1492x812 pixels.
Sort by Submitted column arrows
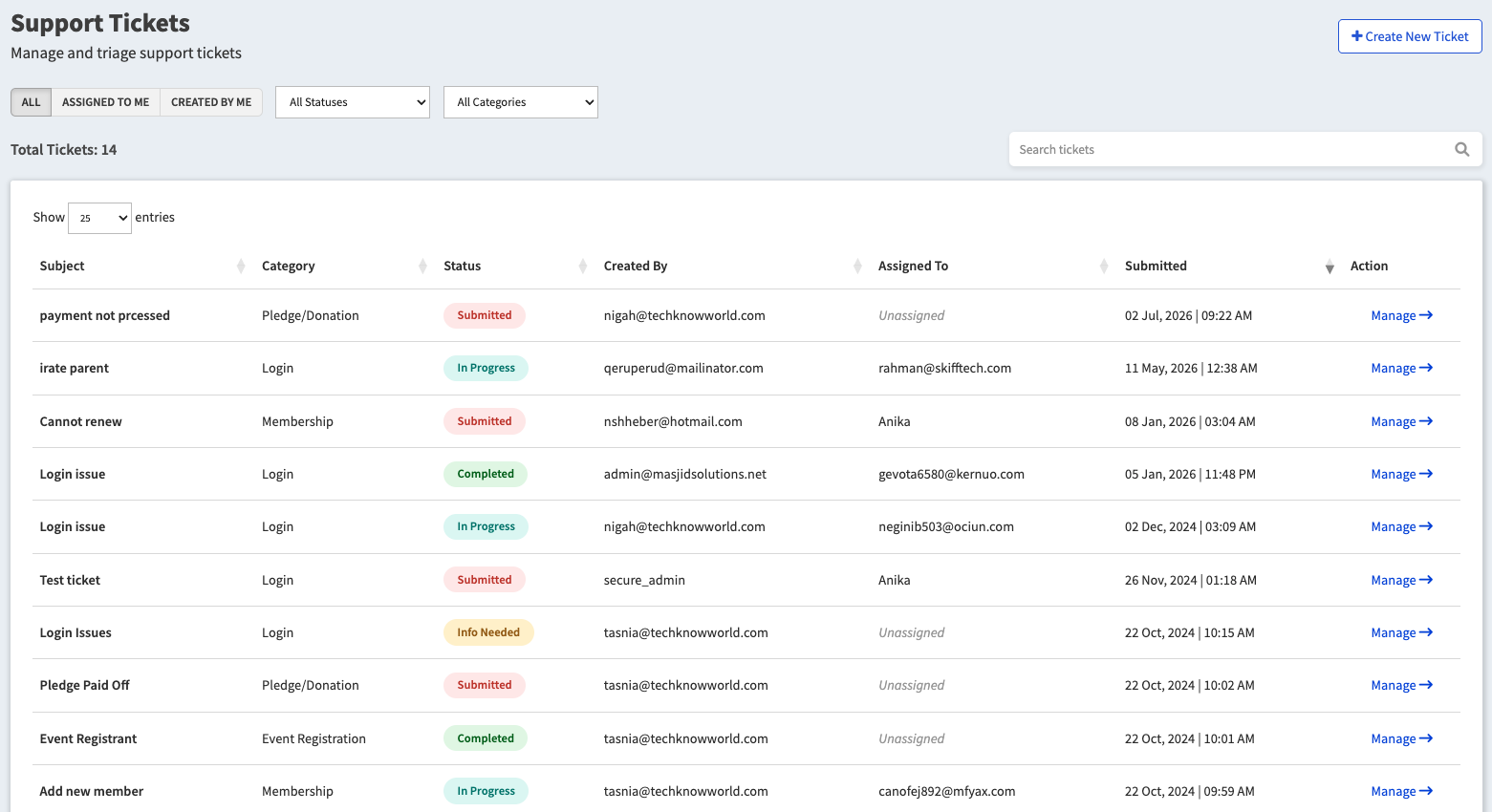coord(1330,267)
